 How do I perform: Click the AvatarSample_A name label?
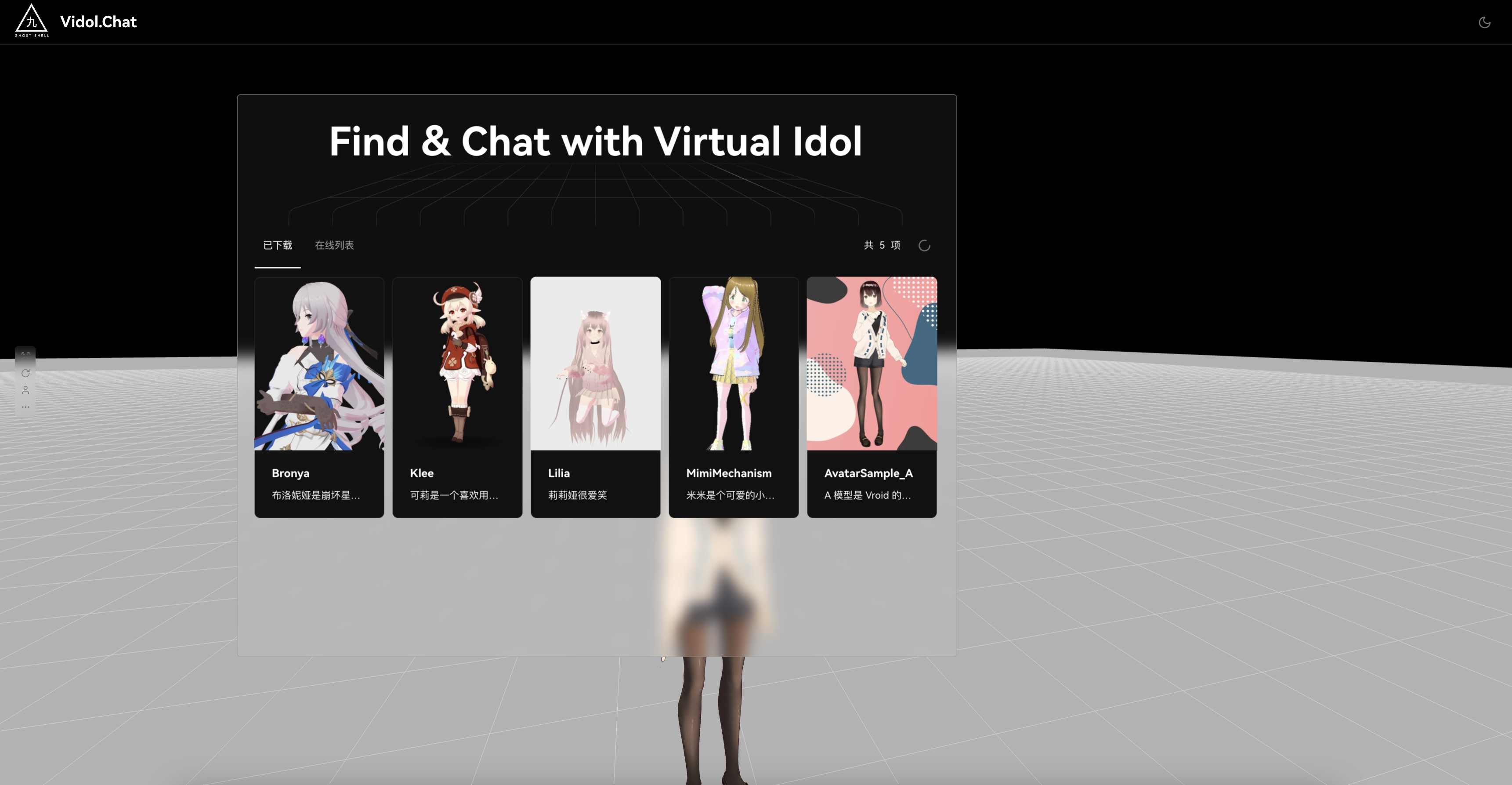[869, 473]
